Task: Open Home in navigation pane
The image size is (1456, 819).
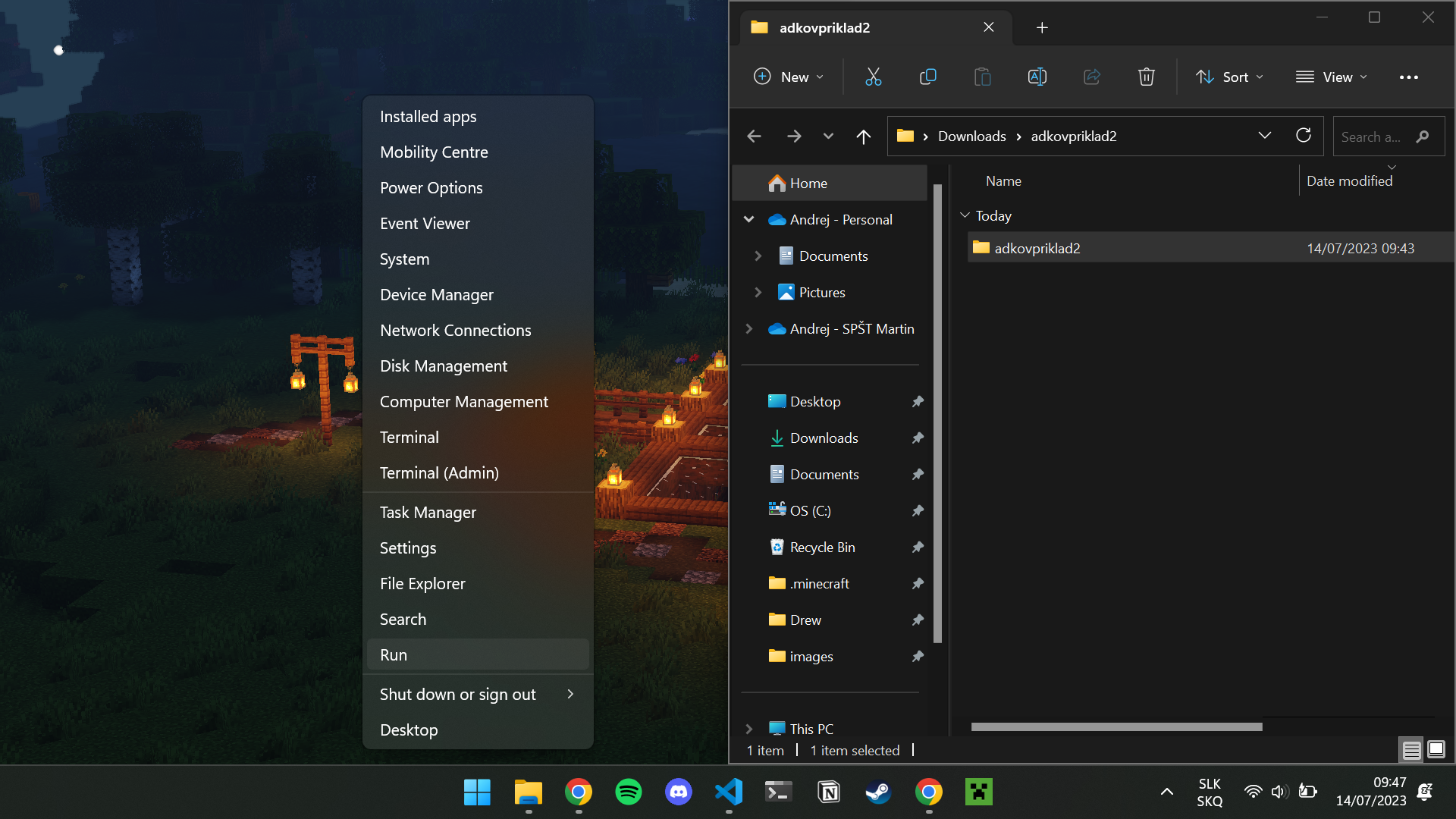Action: [830, 183]
